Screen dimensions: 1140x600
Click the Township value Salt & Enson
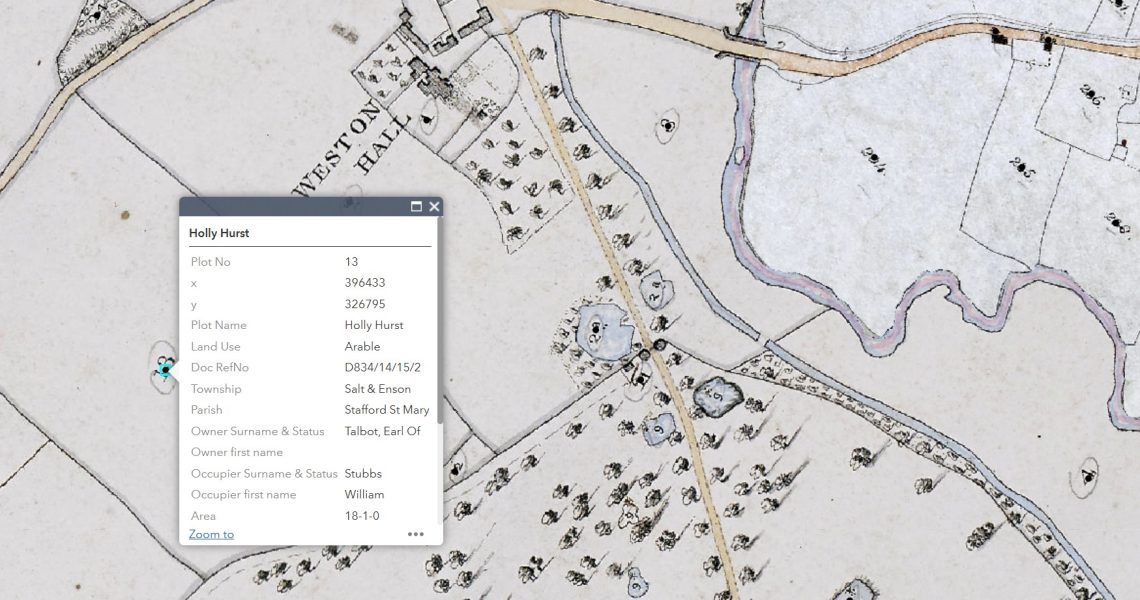377,389
